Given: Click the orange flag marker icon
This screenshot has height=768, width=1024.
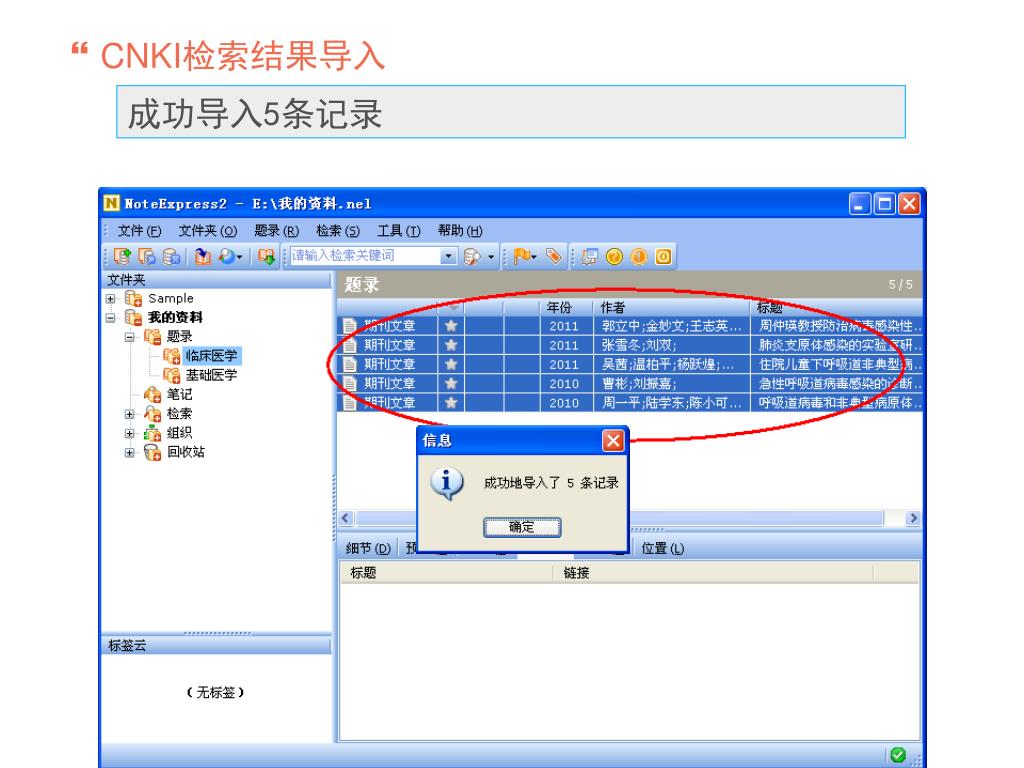Looking at the screenshot, I should tap(521, 257).
